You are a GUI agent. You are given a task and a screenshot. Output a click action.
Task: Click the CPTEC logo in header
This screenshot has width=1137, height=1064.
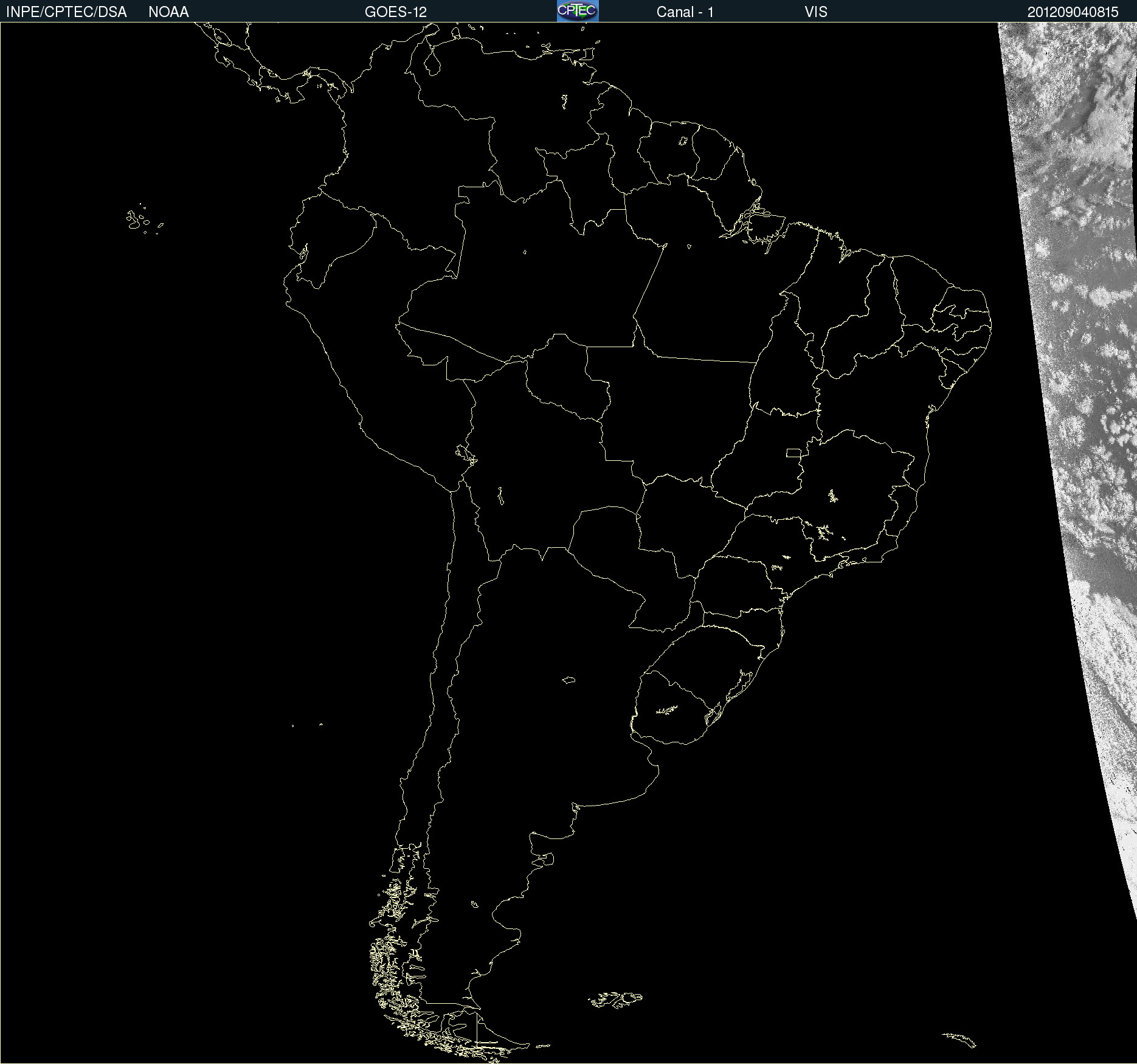(578, 11)
